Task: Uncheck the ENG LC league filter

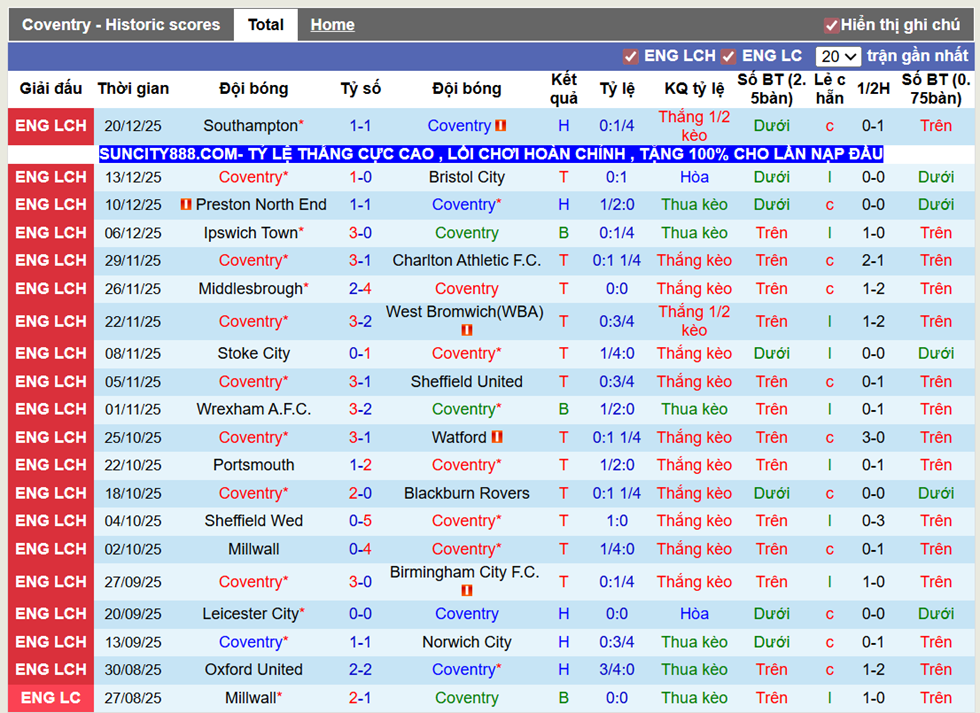Action: click(x=728, y=56)
